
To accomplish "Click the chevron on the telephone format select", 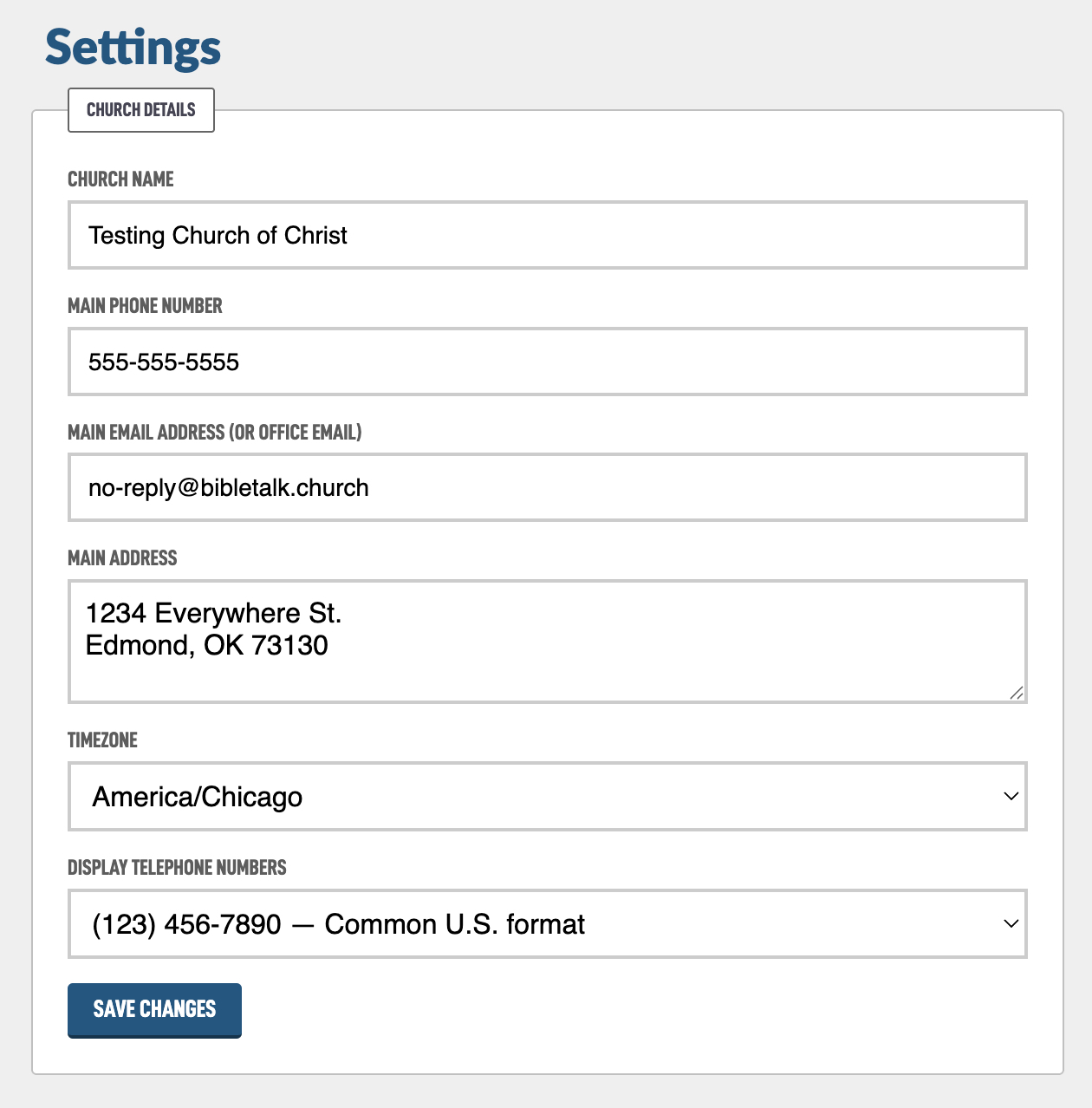I will 1011,924.
